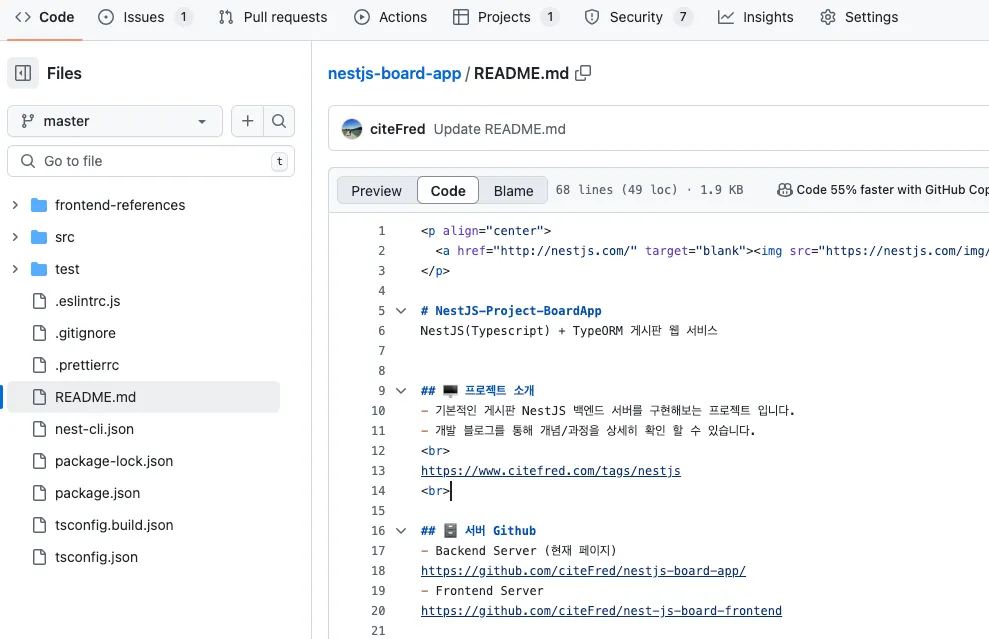This screenshot has height=639, width=989.
Task: Click the 'Backend Server (현재 페이지)' line
Action: (x=518, y=551)
